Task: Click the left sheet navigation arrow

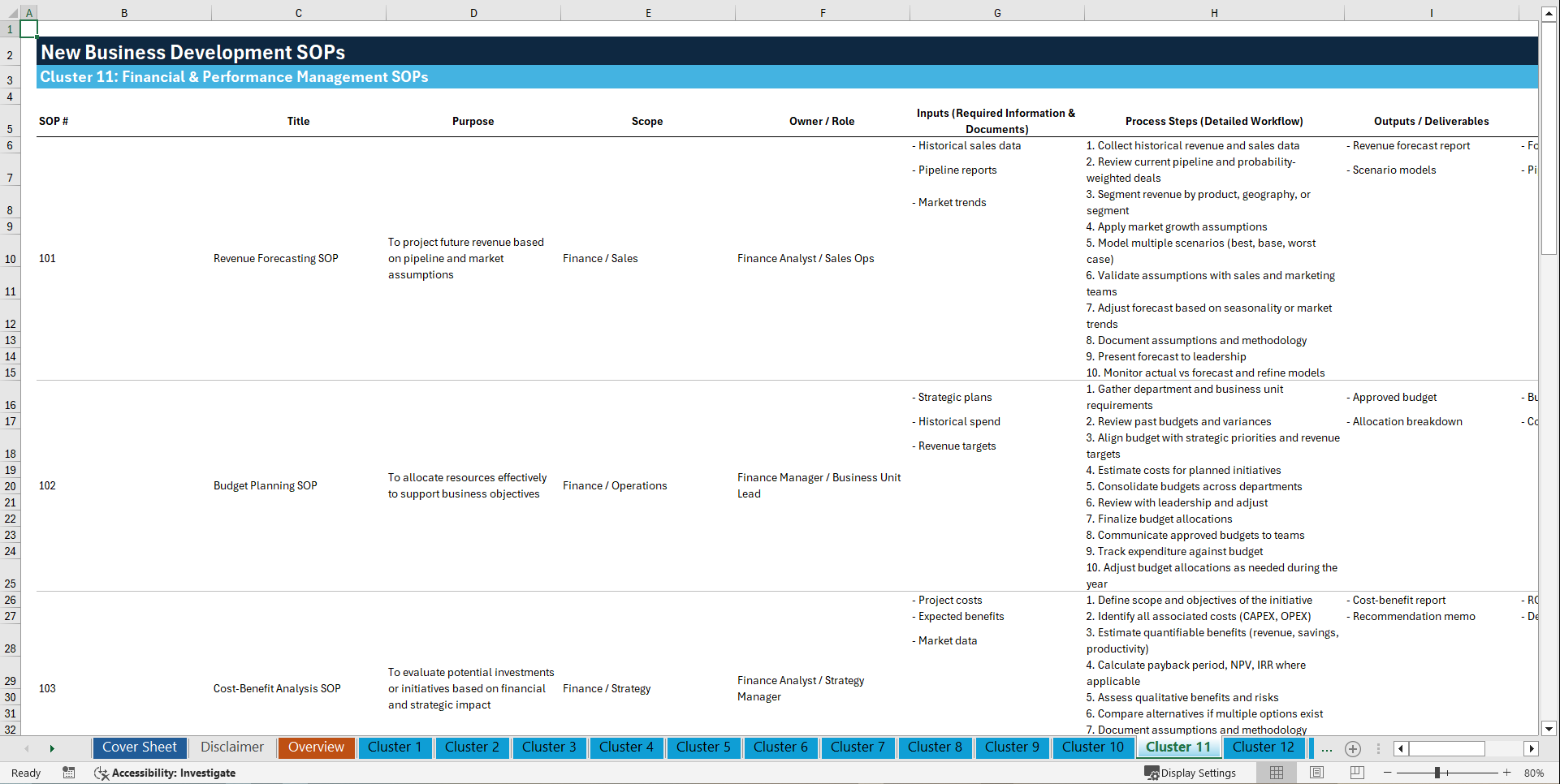Action: point(27,748)
